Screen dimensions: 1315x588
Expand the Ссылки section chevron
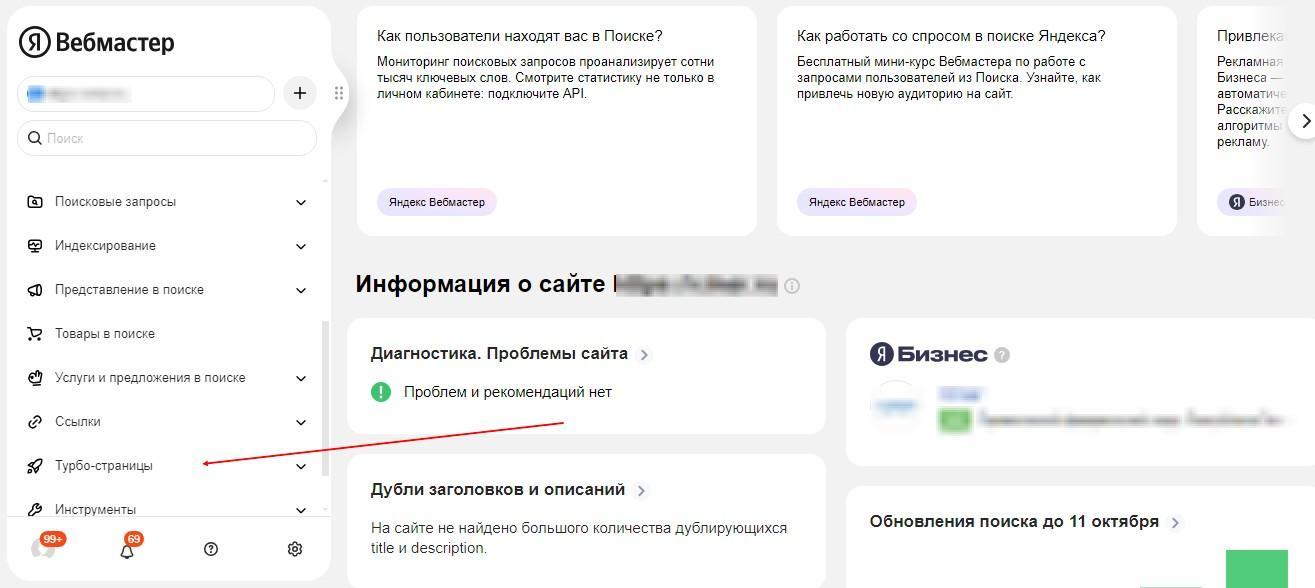click(x=301, y=422)
